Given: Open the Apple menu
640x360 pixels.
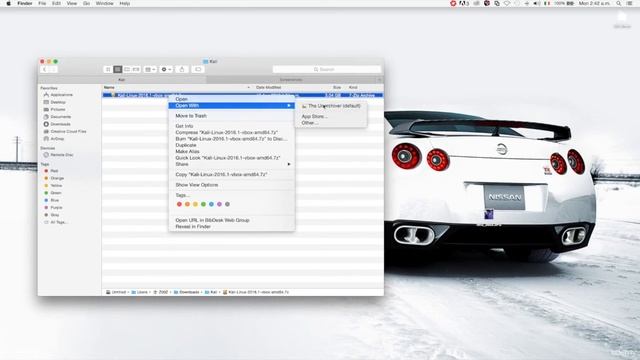Looking at the screenshot, I should 8,3.
